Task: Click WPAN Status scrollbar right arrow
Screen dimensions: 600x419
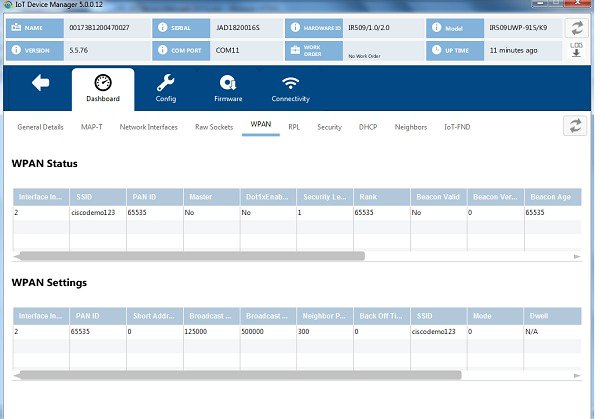Action: (x=577, y=256)
